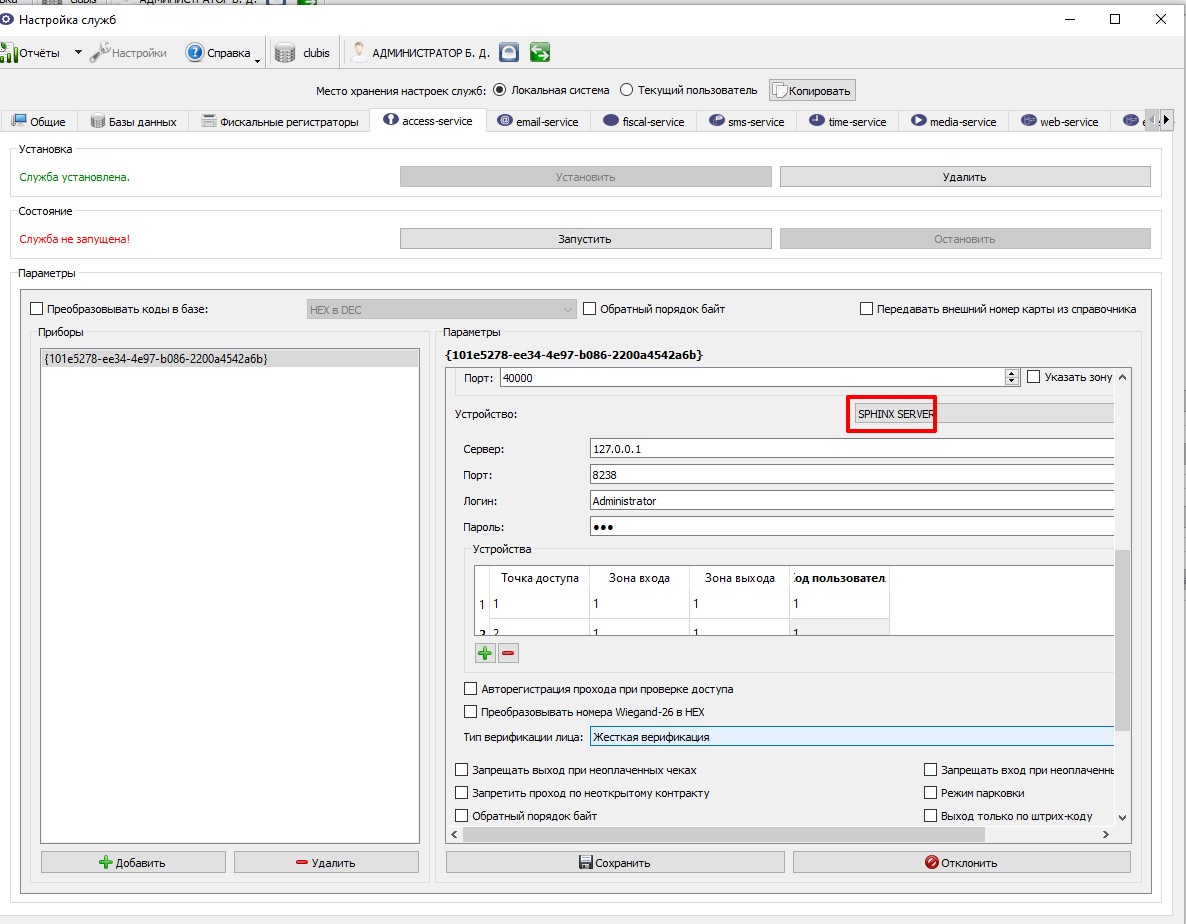The image size is (1186, 924).
Task: Add a device row with green plus
Action: pyautogui.click(x=485, y=653)
